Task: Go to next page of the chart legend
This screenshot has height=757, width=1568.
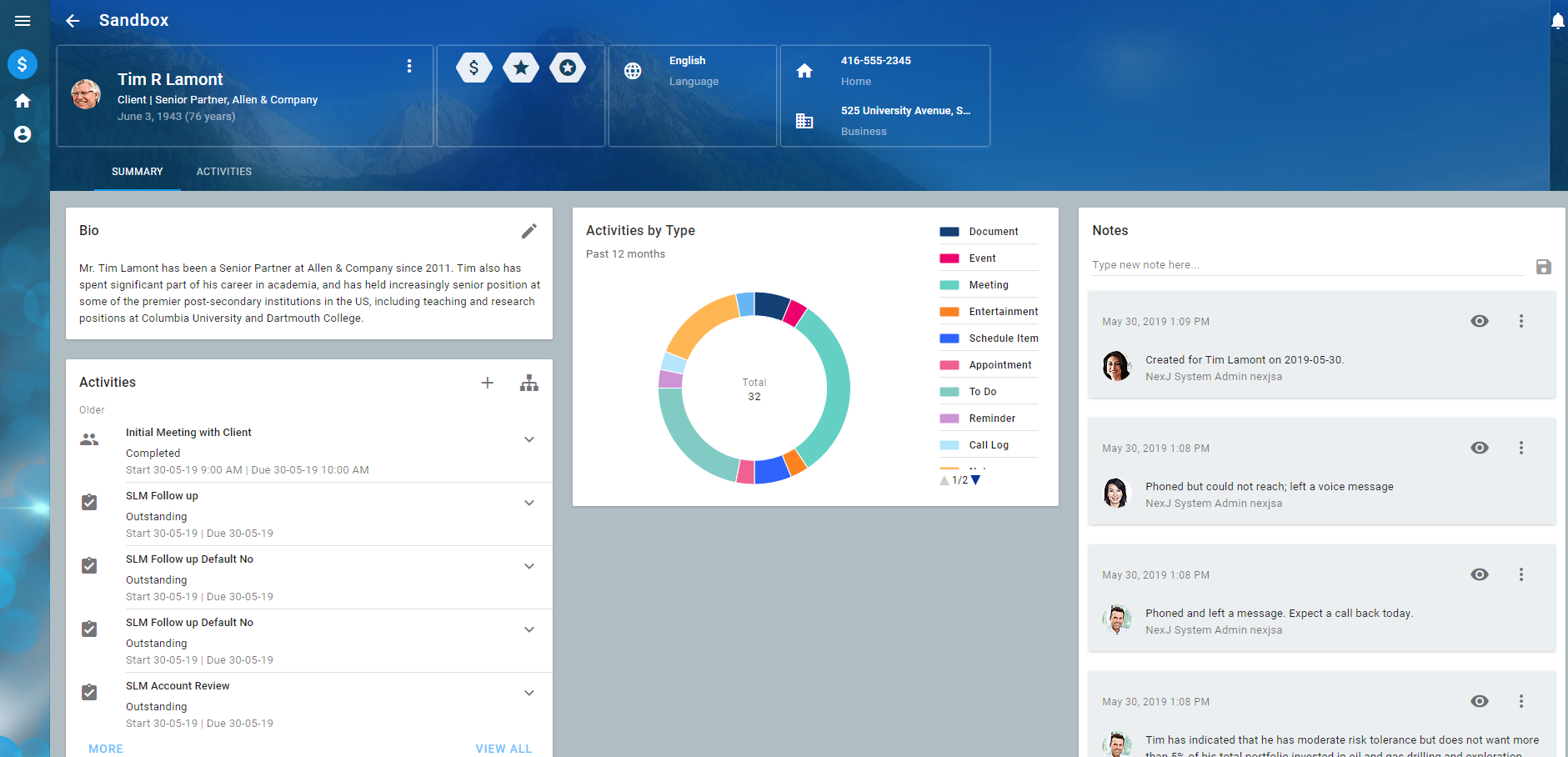Action: click(976, 480)
